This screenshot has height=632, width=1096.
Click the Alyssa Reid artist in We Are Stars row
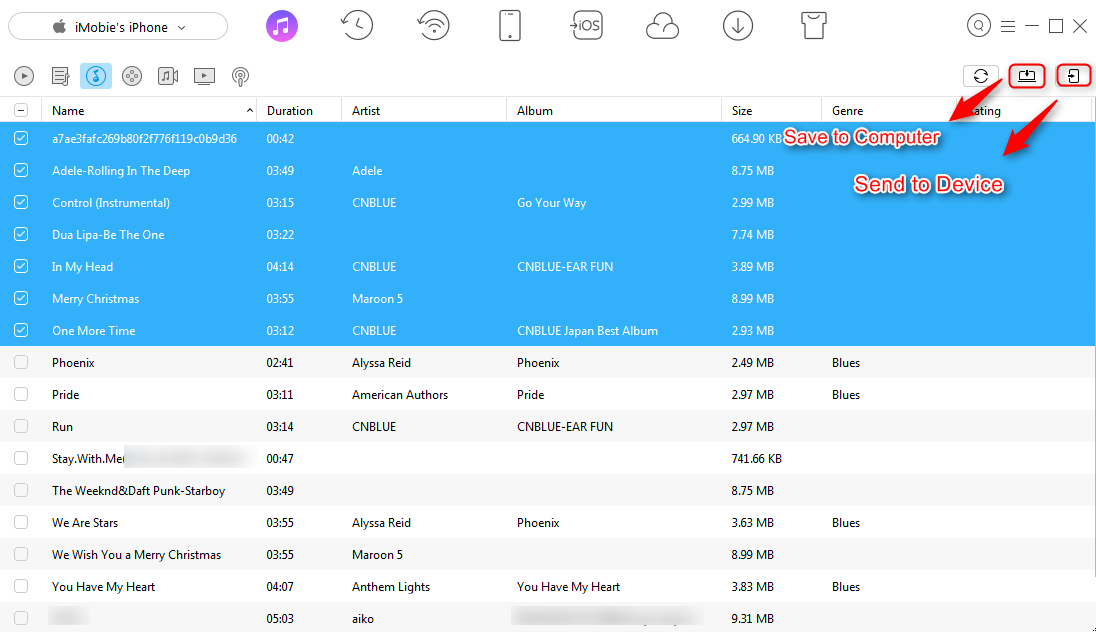pos(381,523)
